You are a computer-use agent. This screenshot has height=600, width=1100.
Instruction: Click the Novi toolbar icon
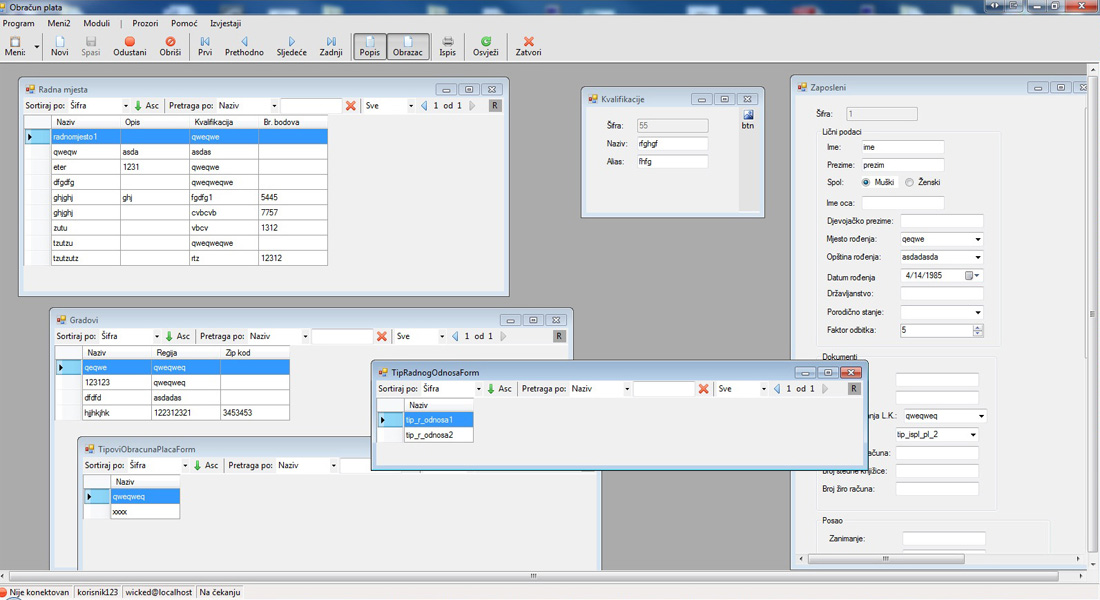point(60,46)
